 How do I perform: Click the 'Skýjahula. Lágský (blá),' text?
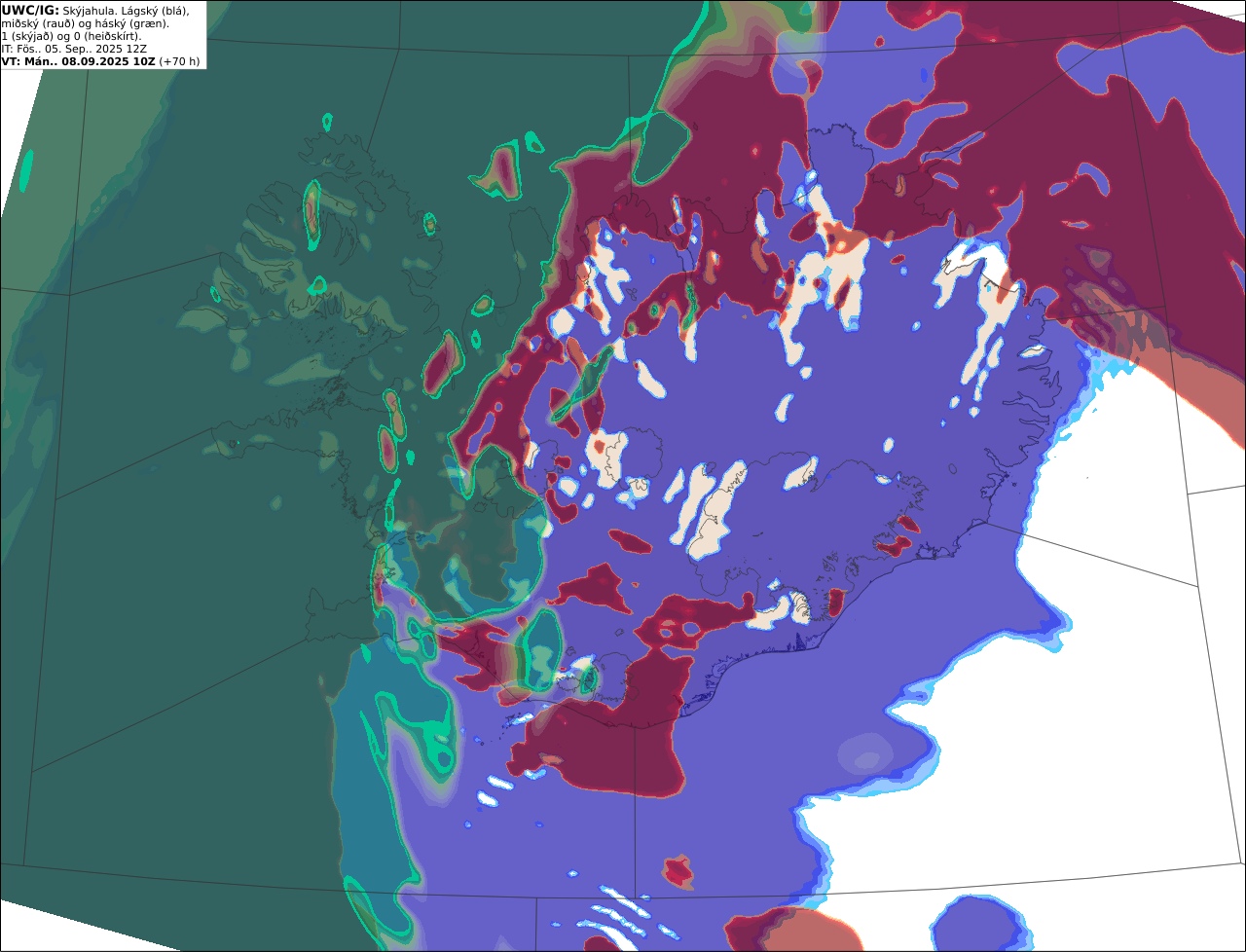[126, 10]
